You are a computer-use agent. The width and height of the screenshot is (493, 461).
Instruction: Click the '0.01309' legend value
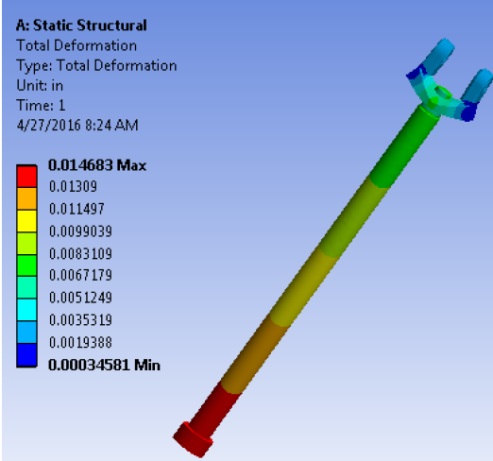[x=73, y=186]
